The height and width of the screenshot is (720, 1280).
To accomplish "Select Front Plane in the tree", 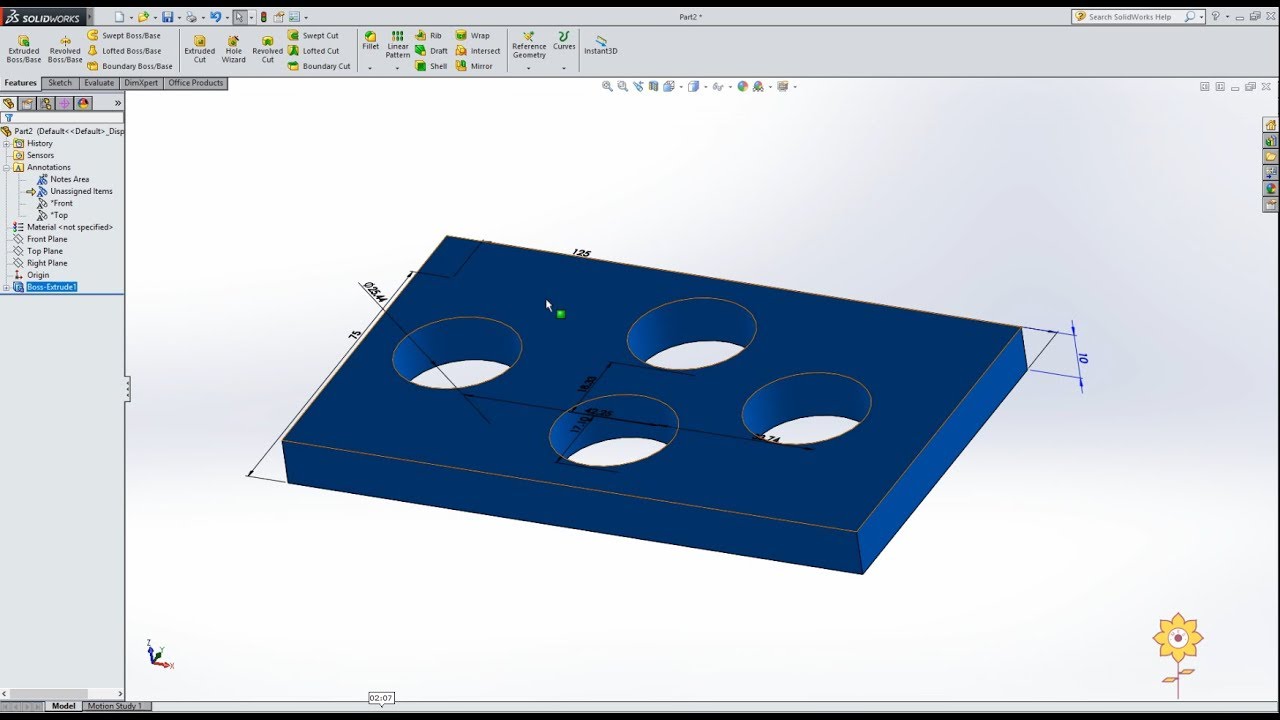I will coord(47,240).
